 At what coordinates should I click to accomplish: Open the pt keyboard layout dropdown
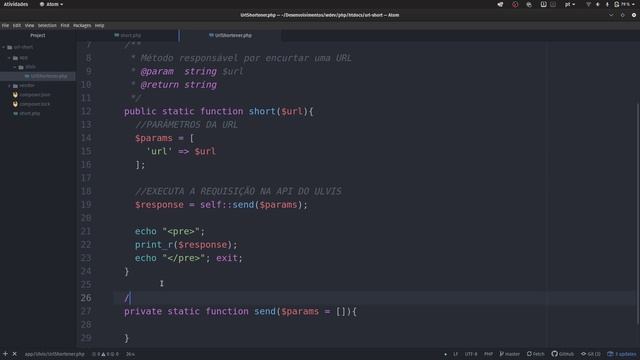(x=569, y=4)
